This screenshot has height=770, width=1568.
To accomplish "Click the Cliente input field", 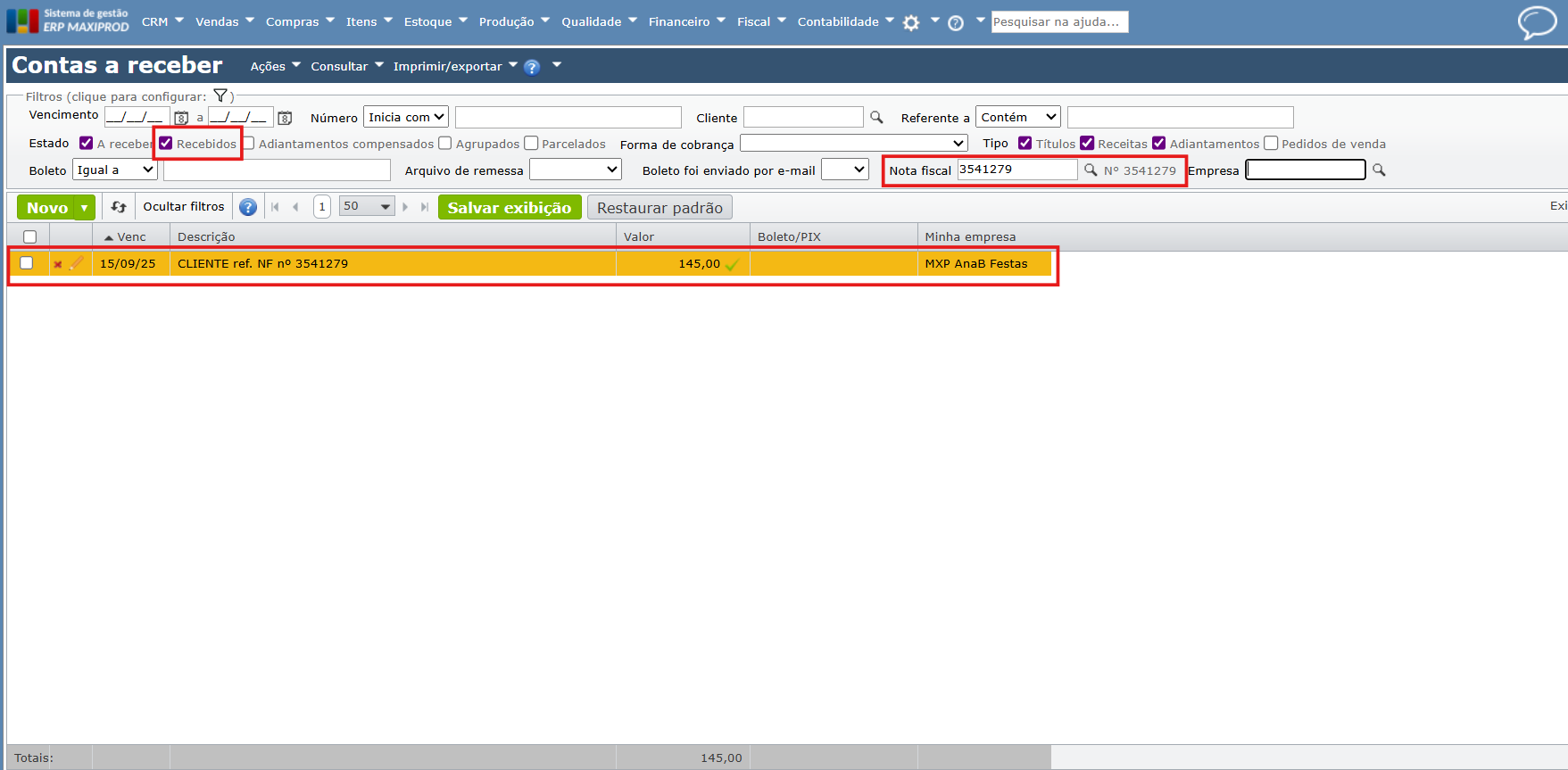I will click(x=803, y=117).
